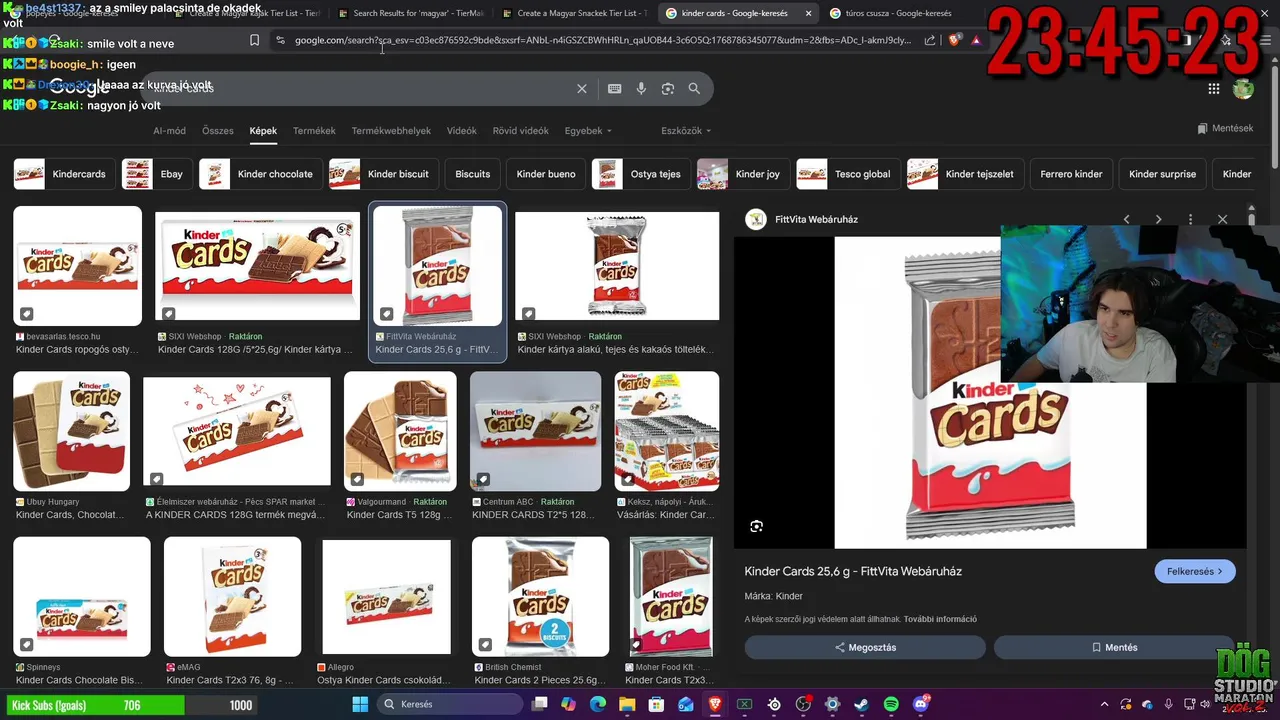Open Microsoft Edge from taskbar
The width and height of the screenshot is (1280, 720).
pyautogui.click(x=598, y=704)
